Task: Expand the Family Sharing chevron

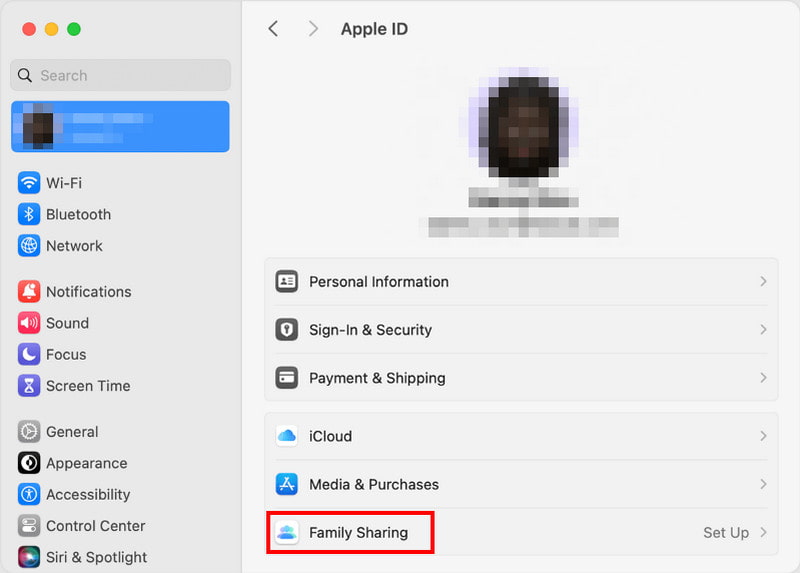Action: tap(763, 533)
